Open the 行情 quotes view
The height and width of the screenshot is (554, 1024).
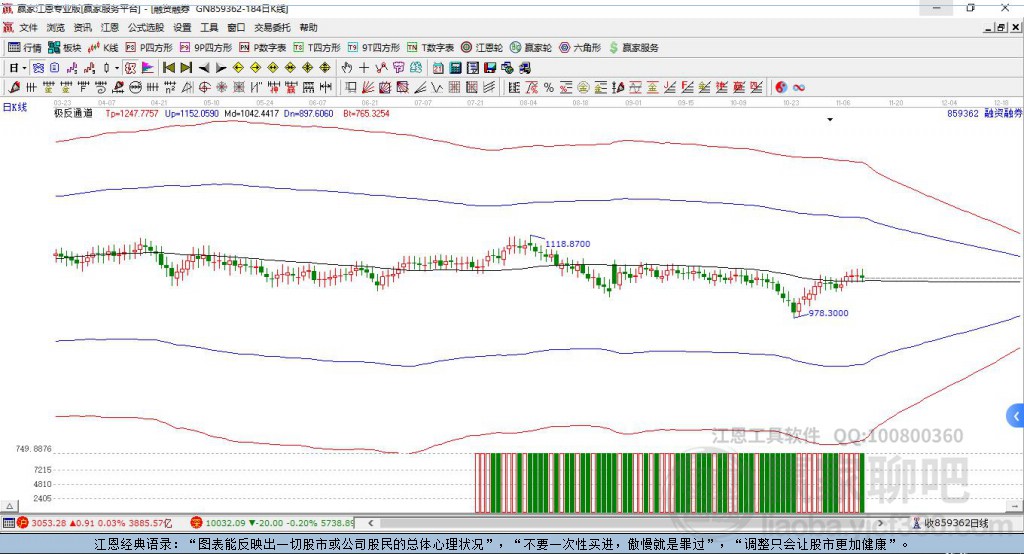24,48
